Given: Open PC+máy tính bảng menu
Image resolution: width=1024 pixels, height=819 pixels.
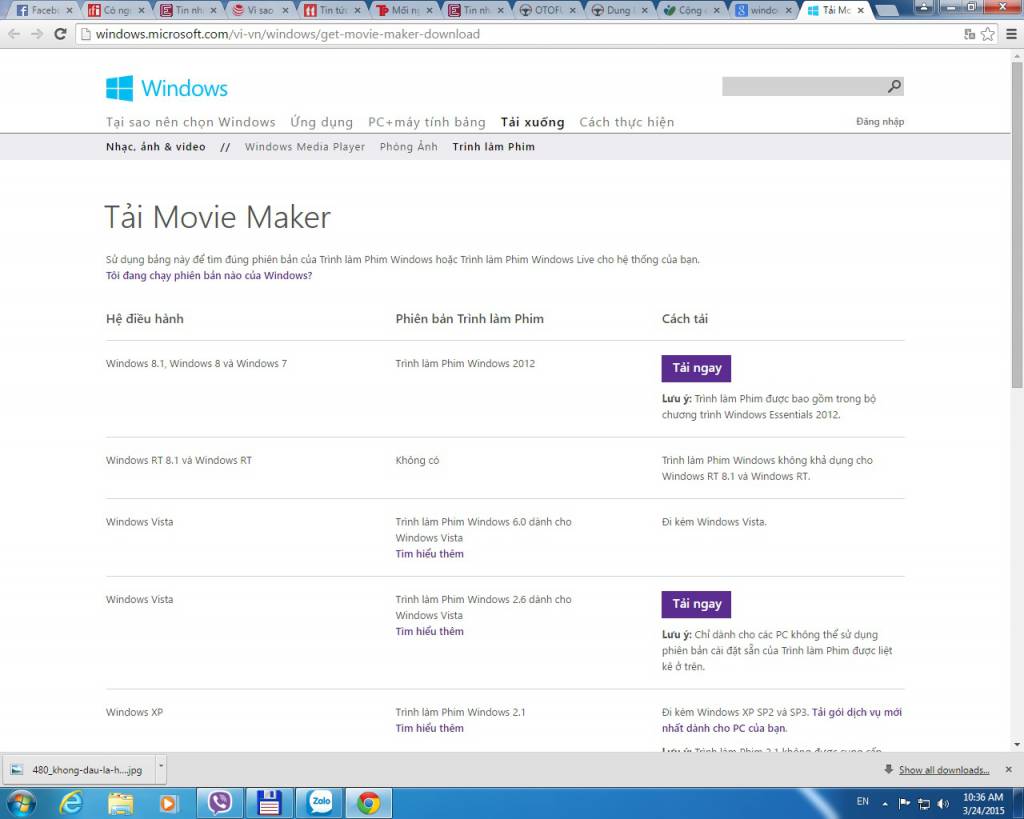Looking at the screenshot, I should pyautogui.click(x=426, y=122).
